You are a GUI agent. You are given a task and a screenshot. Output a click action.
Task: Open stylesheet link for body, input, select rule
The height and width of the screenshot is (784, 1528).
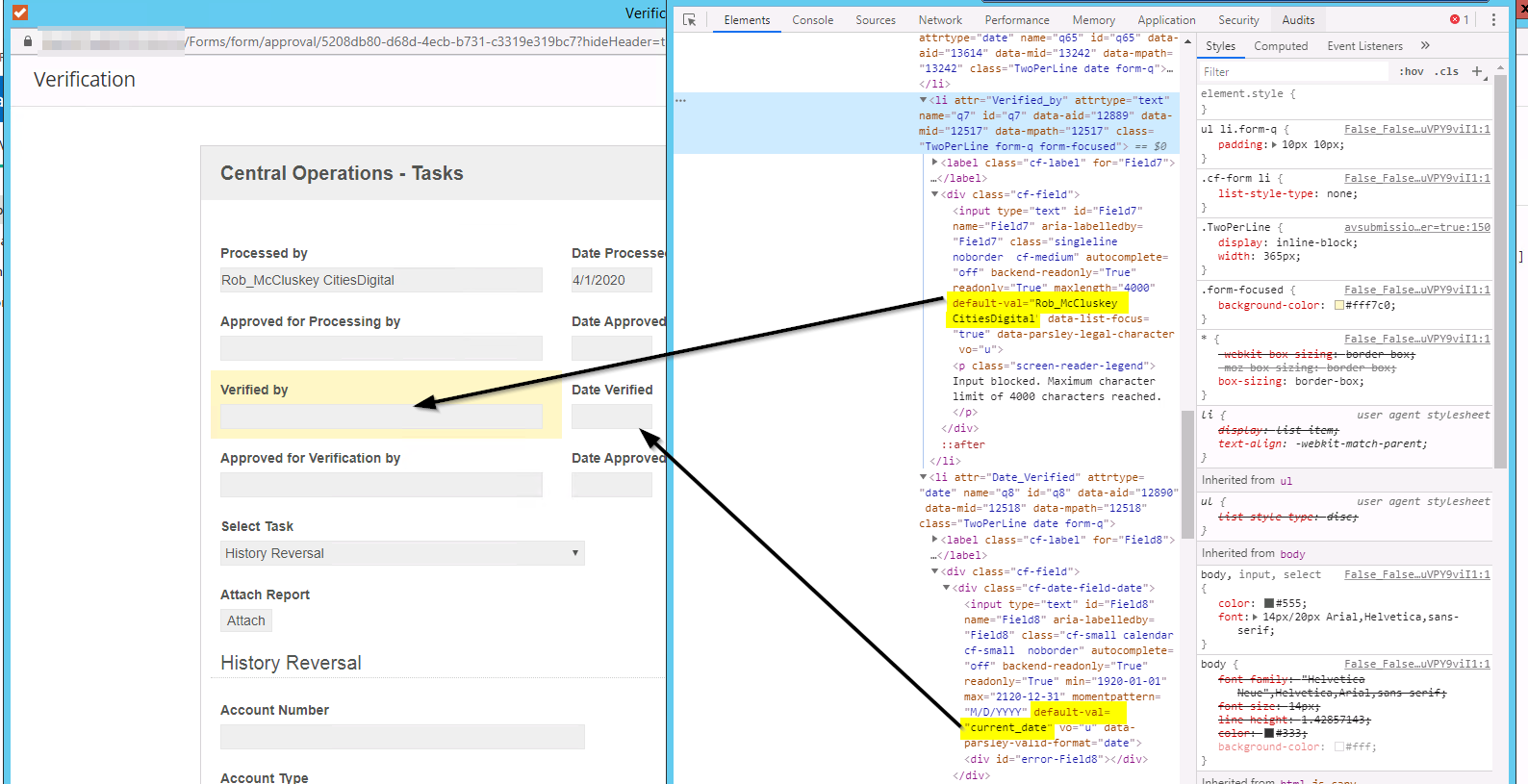point(1416,574)
